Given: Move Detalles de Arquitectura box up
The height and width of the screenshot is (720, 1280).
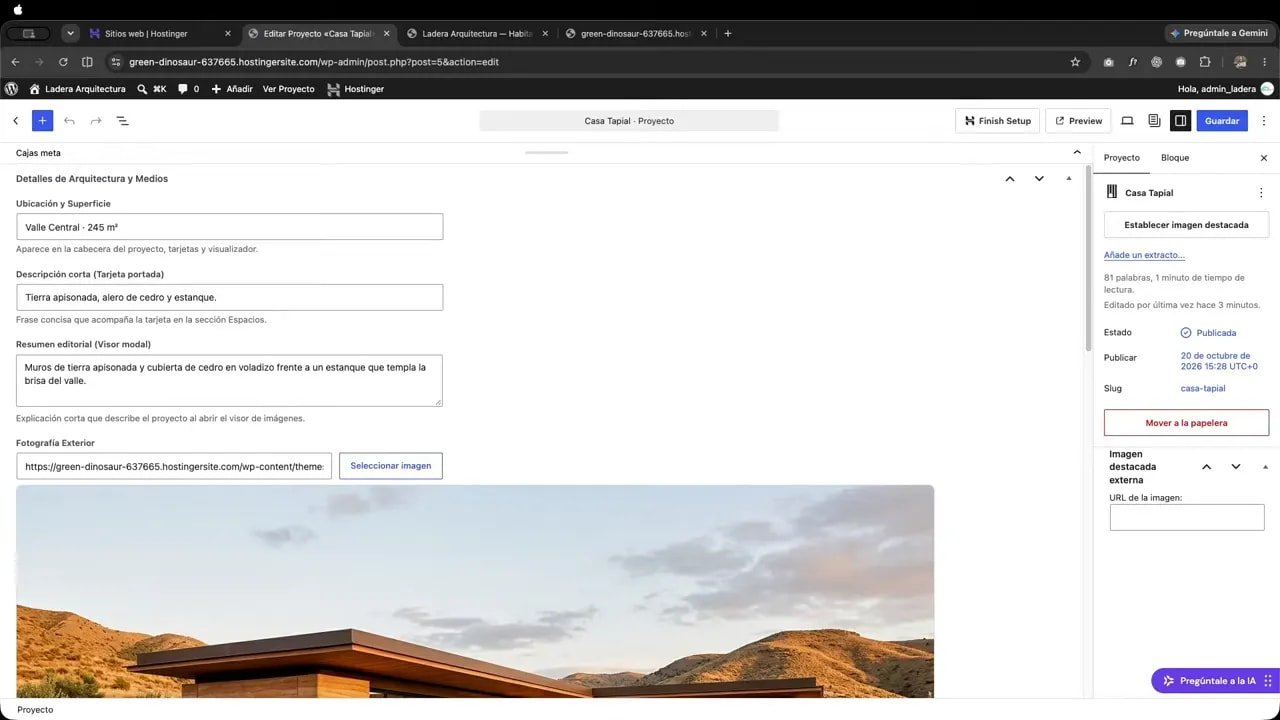Looking at the screenshot, I should [1010, 179].
